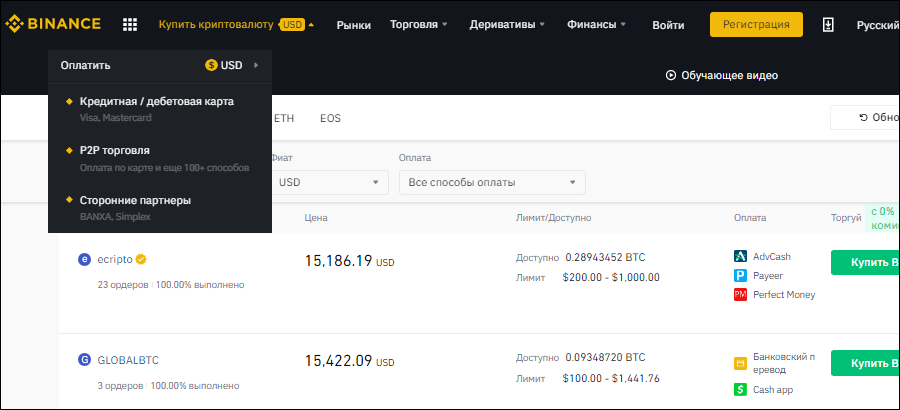Click the GLOBALBTC avatar icon
Viewport: 900px width, 410px height.
point(85,360)
